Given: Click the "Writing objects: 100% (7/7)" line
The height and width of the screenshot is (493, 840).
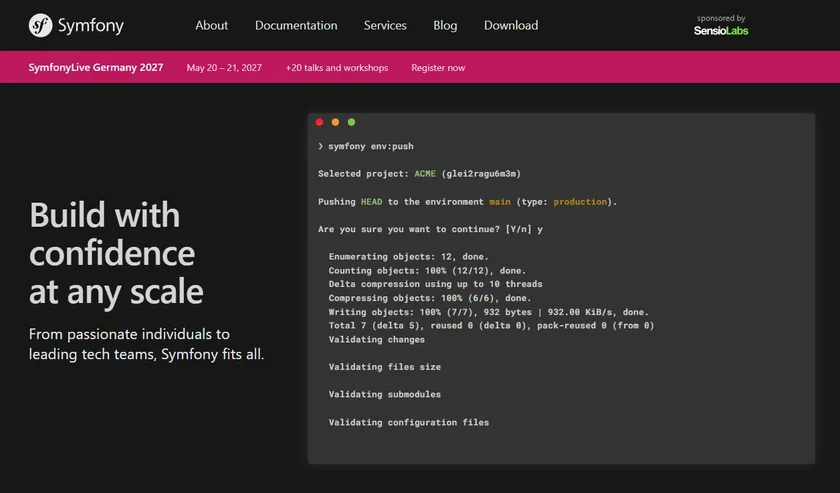Looking at the screenshot, I should [489, 312].
